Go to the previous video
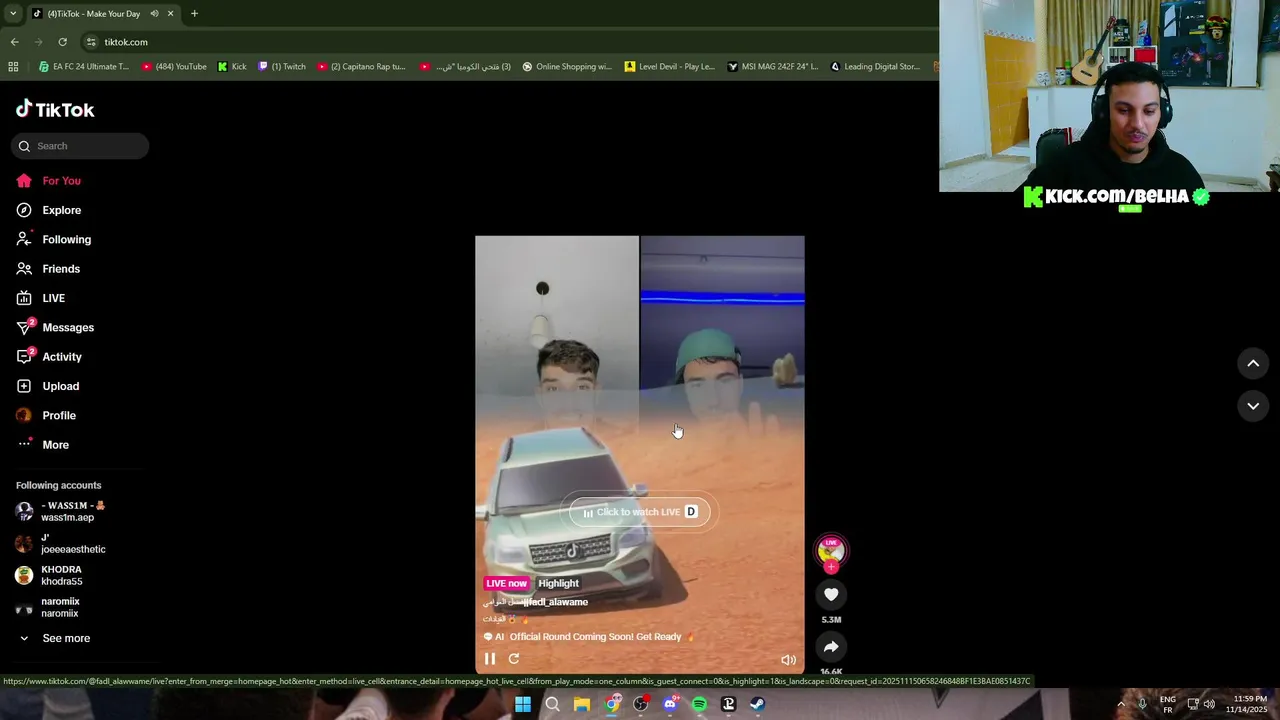The width and height of the screenshot is (1280, 720). [x=1253, y=364]
